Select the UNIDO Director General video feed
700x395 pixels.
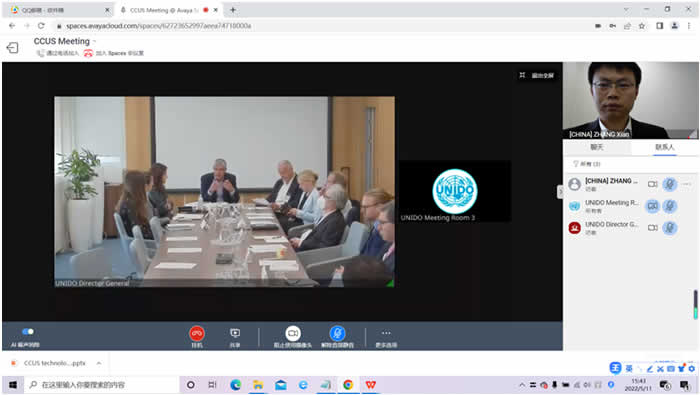225,191
